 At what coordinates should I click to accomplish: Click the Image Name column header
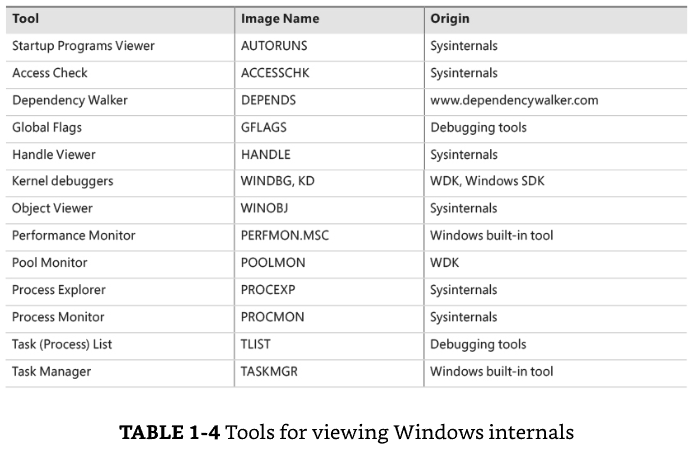click(280, 19)
